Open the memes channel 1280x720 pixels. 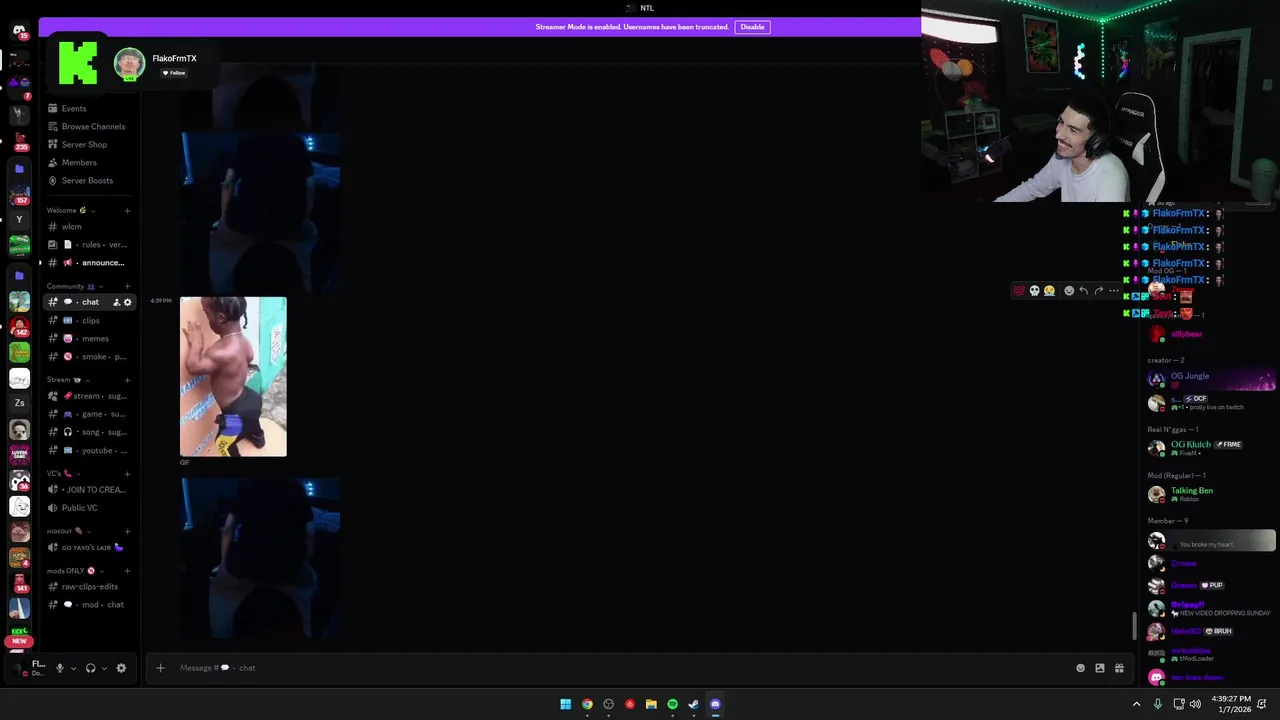[90, 338]
